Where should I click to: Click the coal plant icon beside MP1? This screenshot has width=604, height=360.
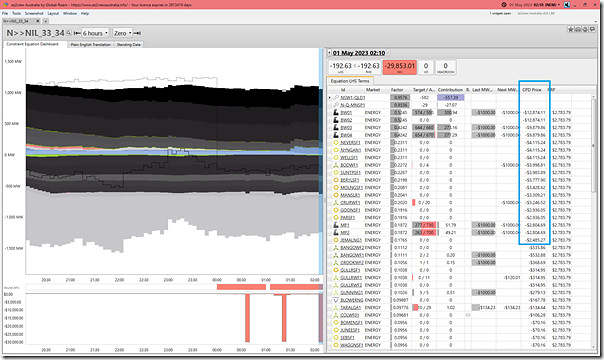tap(336, 225)
